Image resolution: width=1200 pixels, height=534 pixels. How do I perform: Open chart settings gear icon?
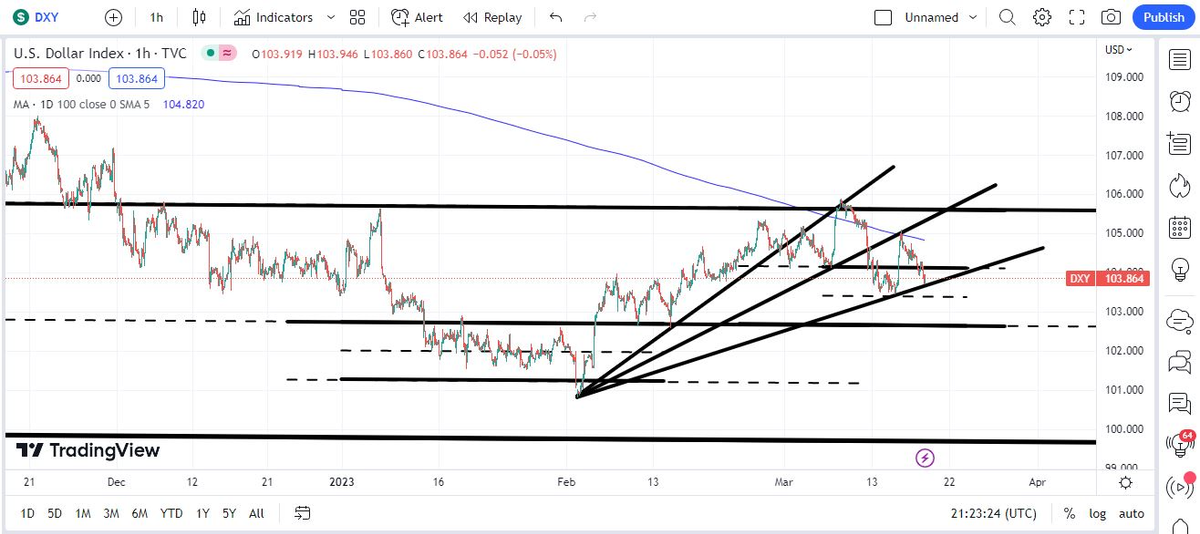1042,17
